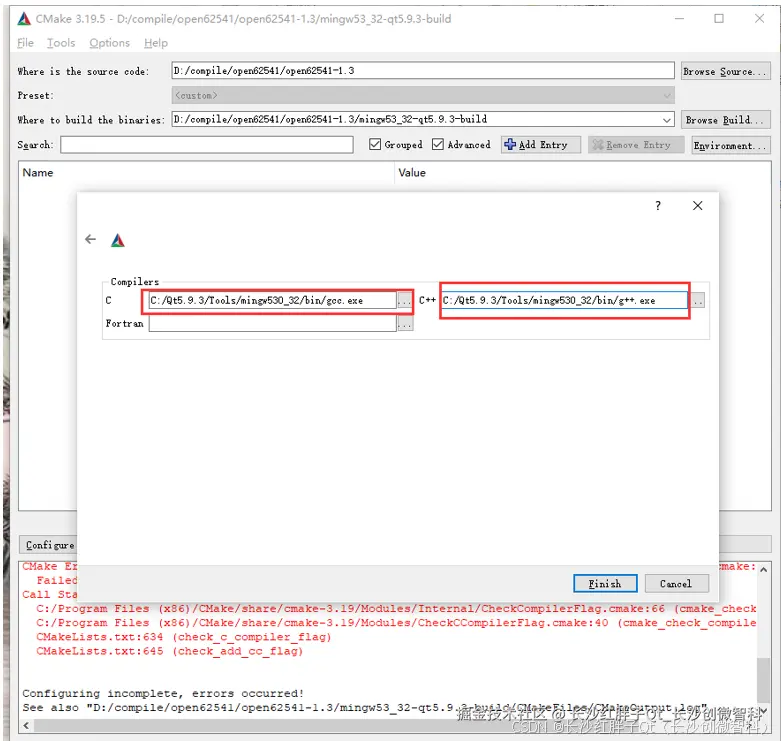Click the C++ compiler path field

pos(564,300)
